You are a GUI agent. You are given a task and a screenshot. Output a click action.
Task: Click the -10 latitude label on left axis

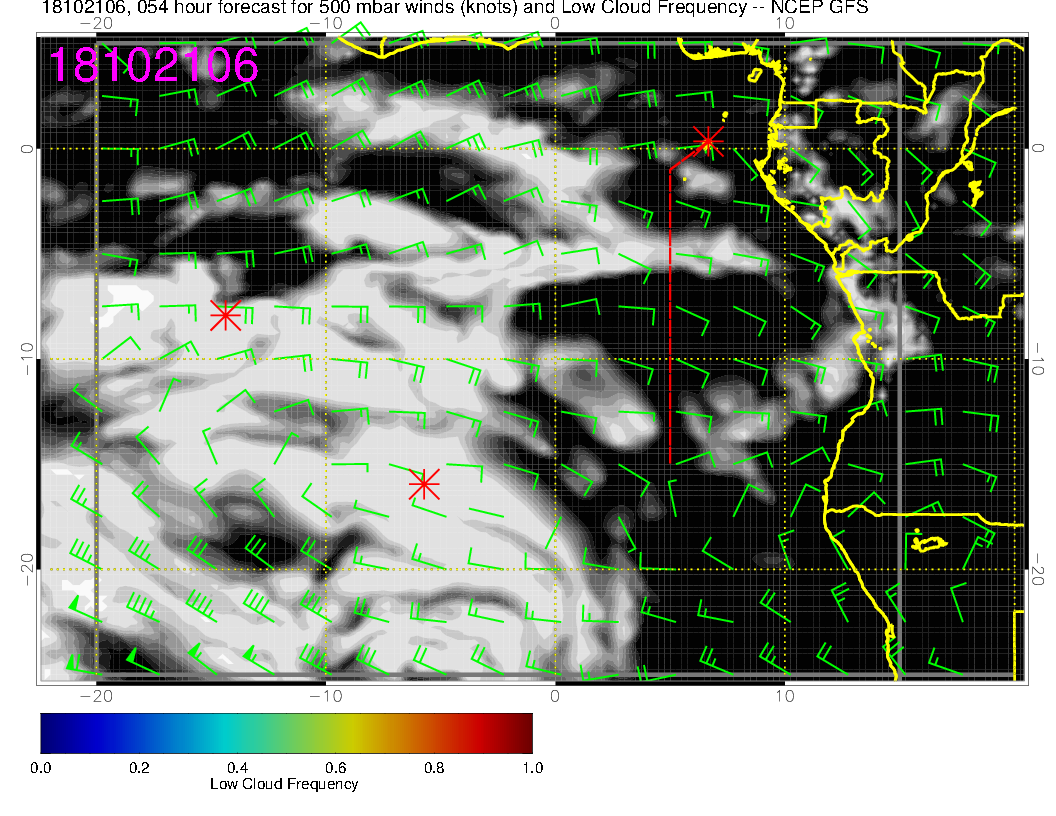click(26, 358)
